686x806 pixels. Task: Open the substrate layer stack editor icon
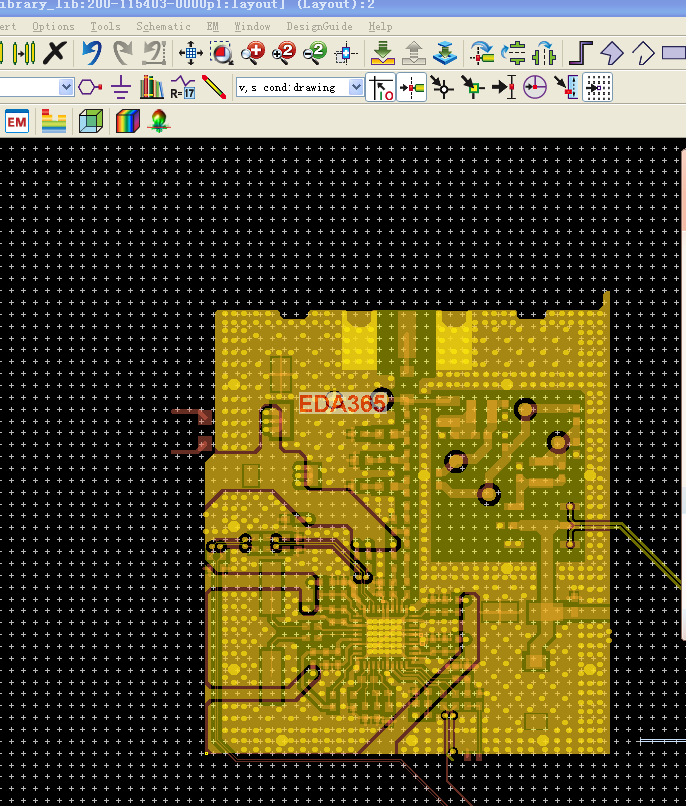tap(54, 122)
